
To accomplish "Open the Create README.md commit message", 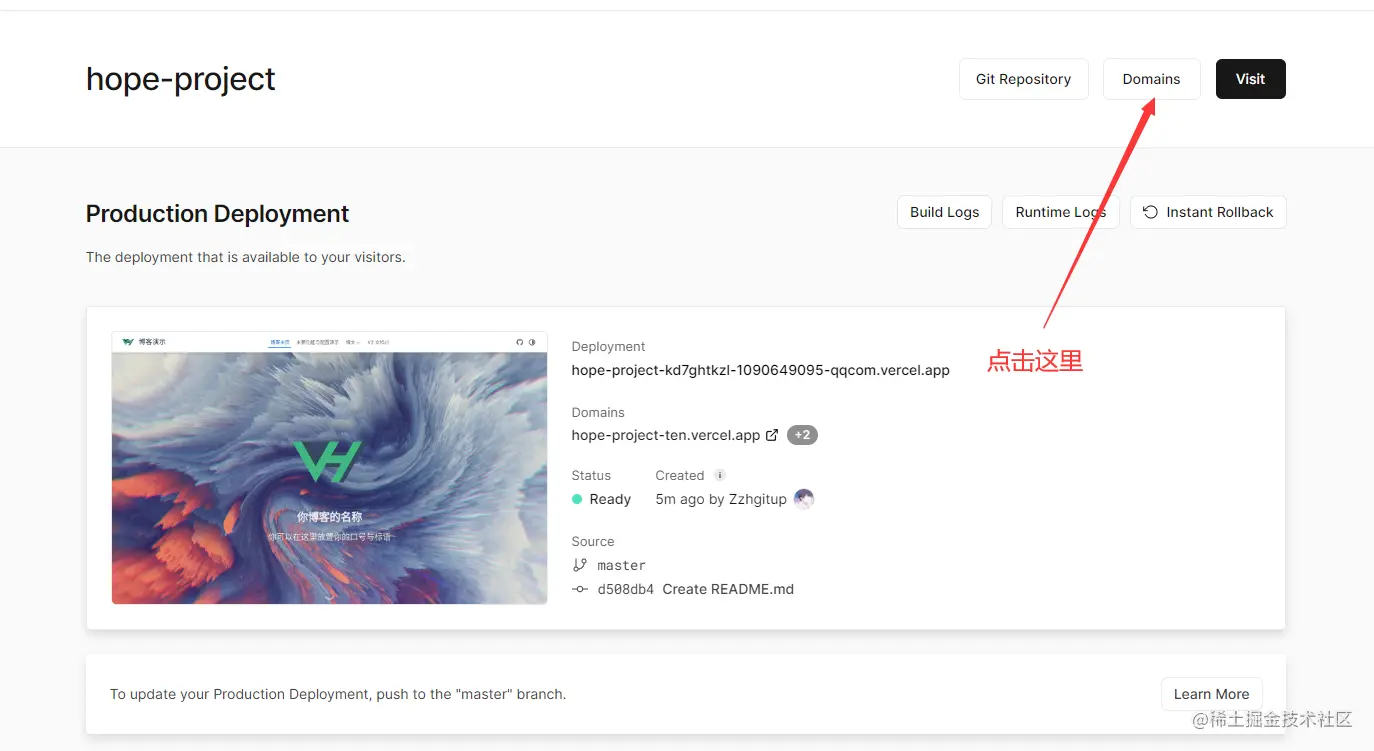I will click(728, 589).
